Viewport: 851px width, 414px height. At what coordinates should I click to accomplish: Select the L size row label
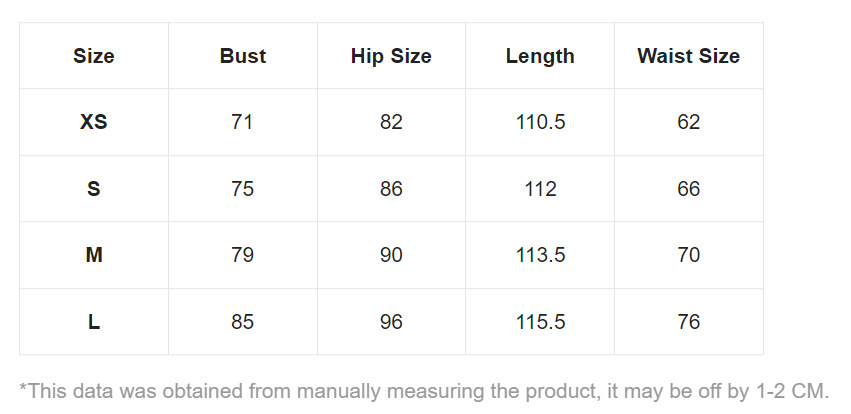click(x=94, y=322)
